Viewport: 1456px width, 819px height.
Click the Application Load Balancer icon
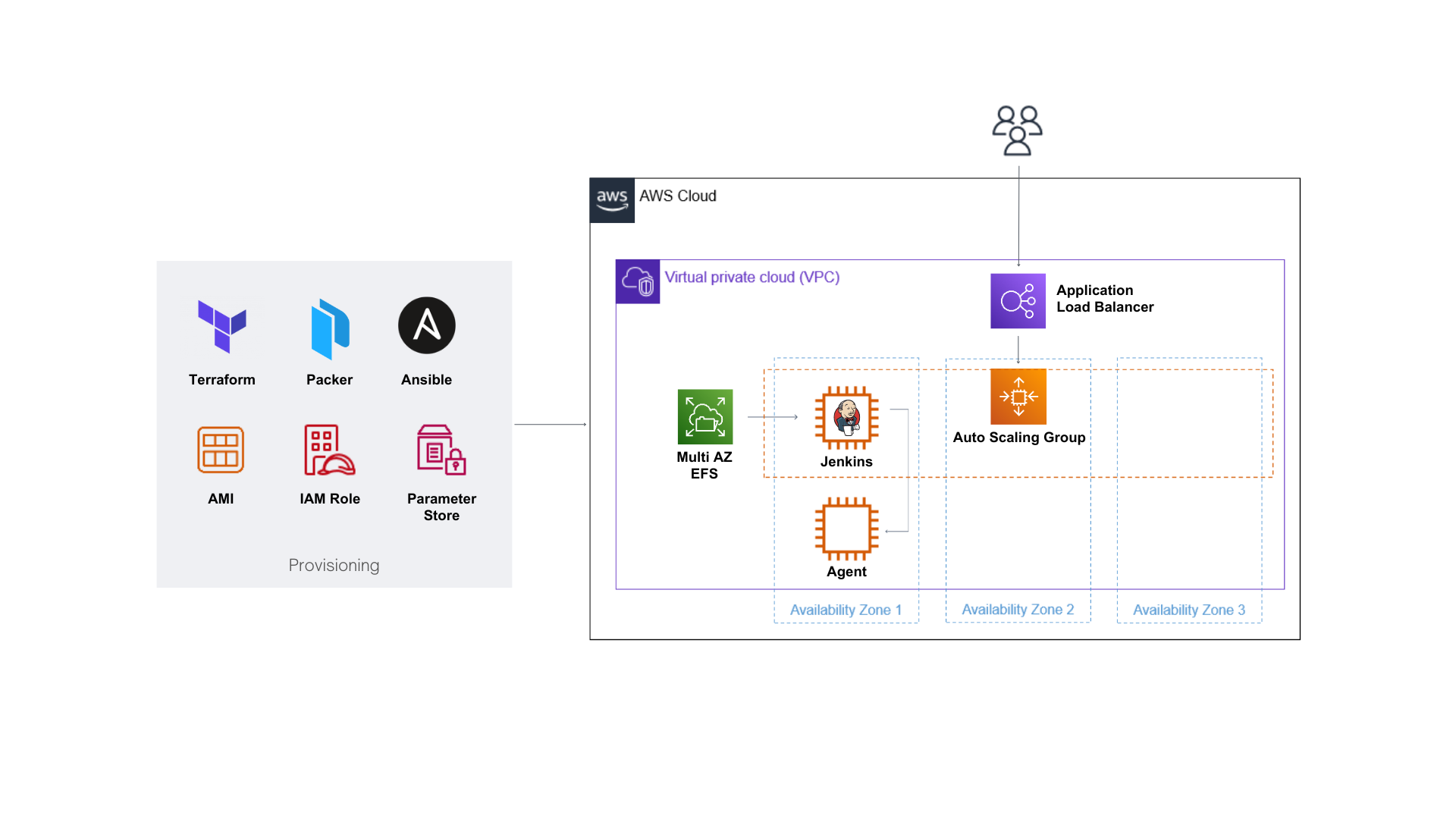pyautogui.click(x=1018, y=301)
